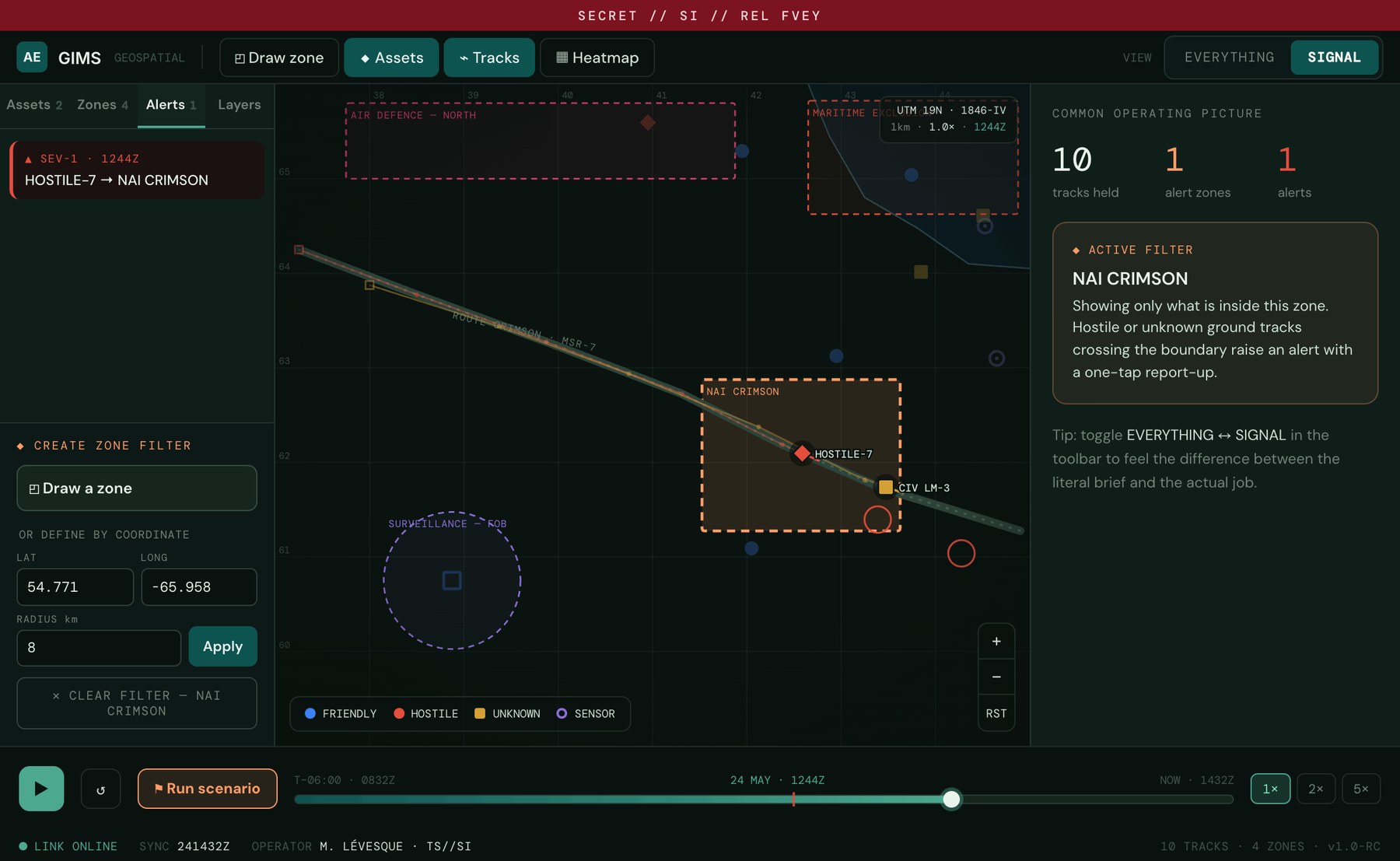Clear the NAI CRIMSON filter

(x=137, y=703)
